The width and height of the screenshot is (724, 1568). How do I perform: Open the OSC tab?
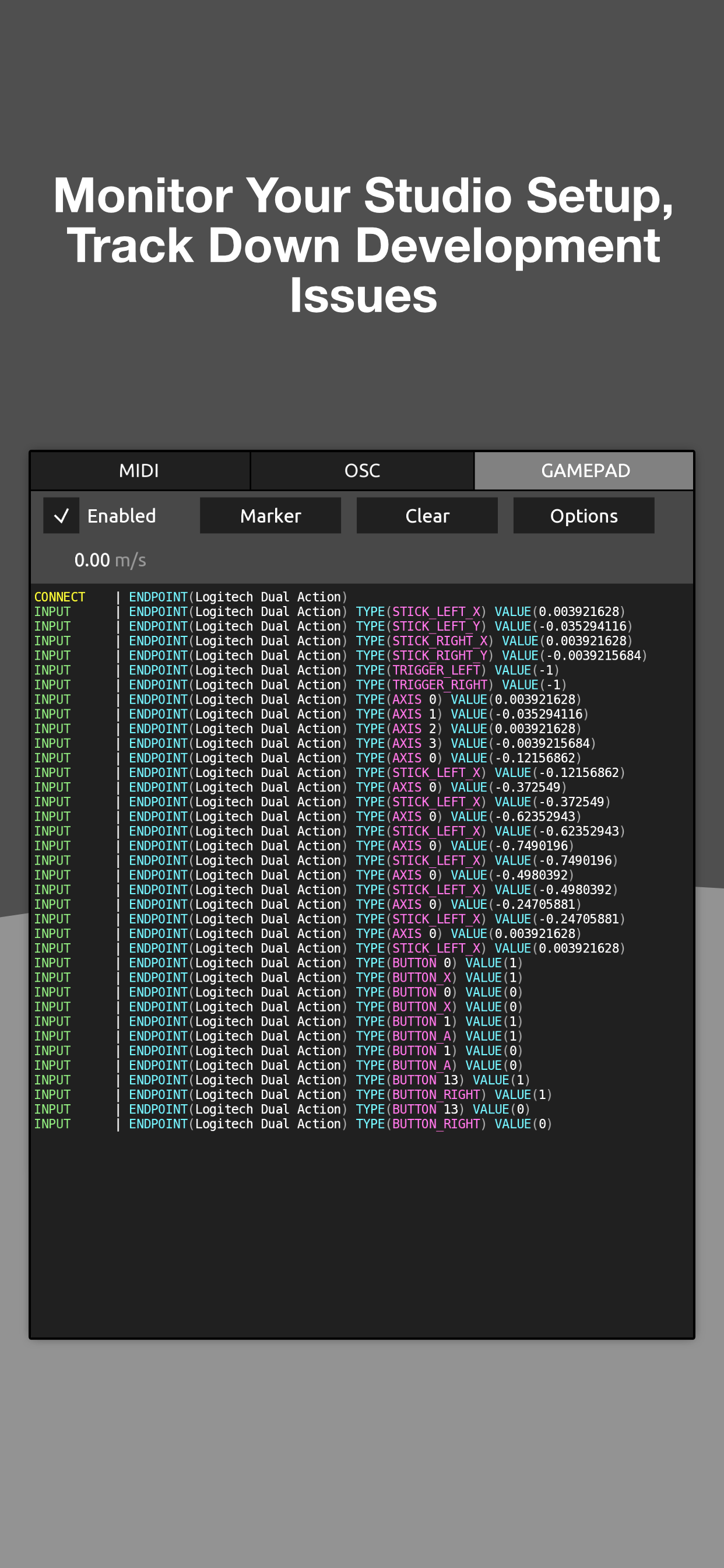point(362,471)
